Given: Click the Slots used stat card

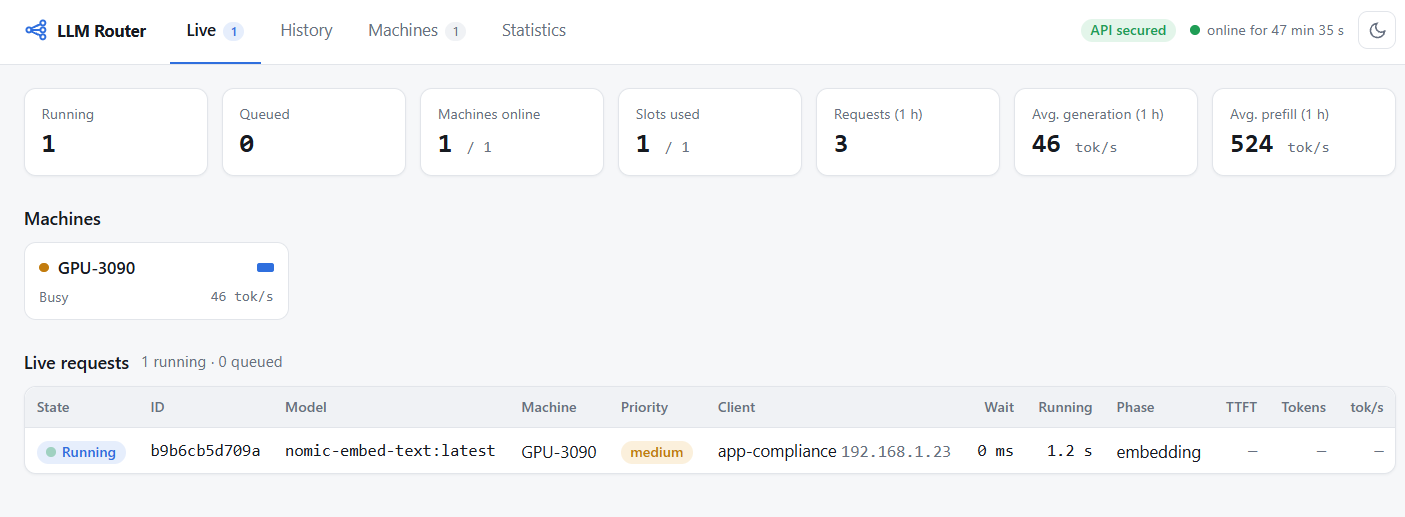Looking at the screenshot, I should (710, 132).
